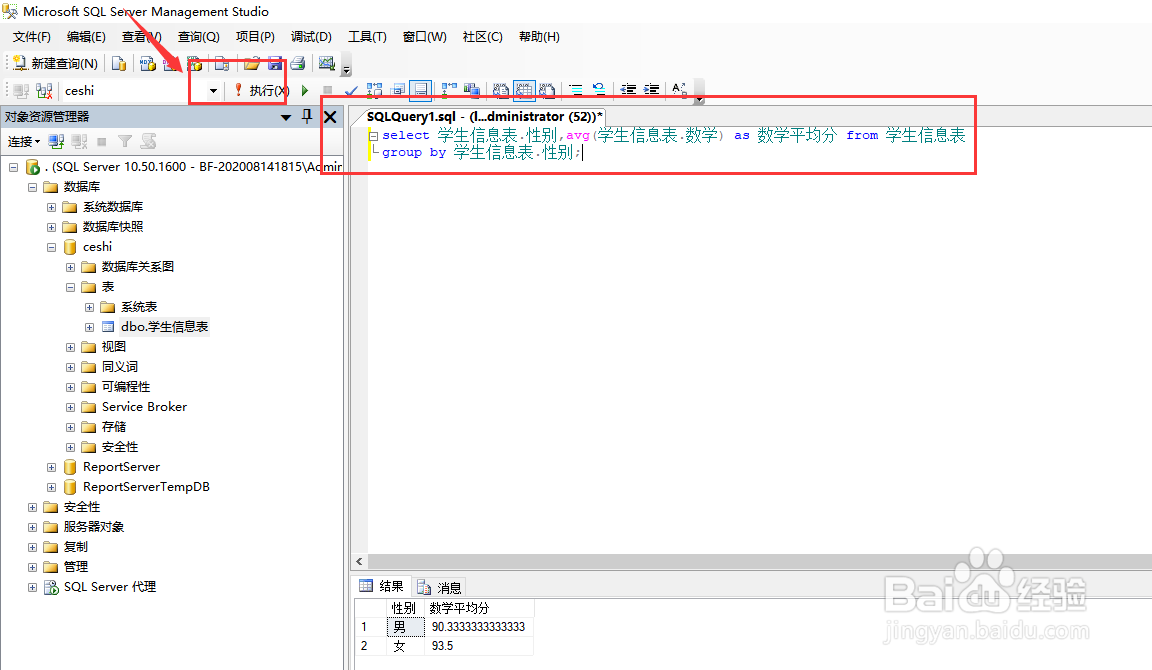The width and height of the screenshot is (1152, 670).
Task: Close the Object Explorer panel
Action: click(331, 117)
